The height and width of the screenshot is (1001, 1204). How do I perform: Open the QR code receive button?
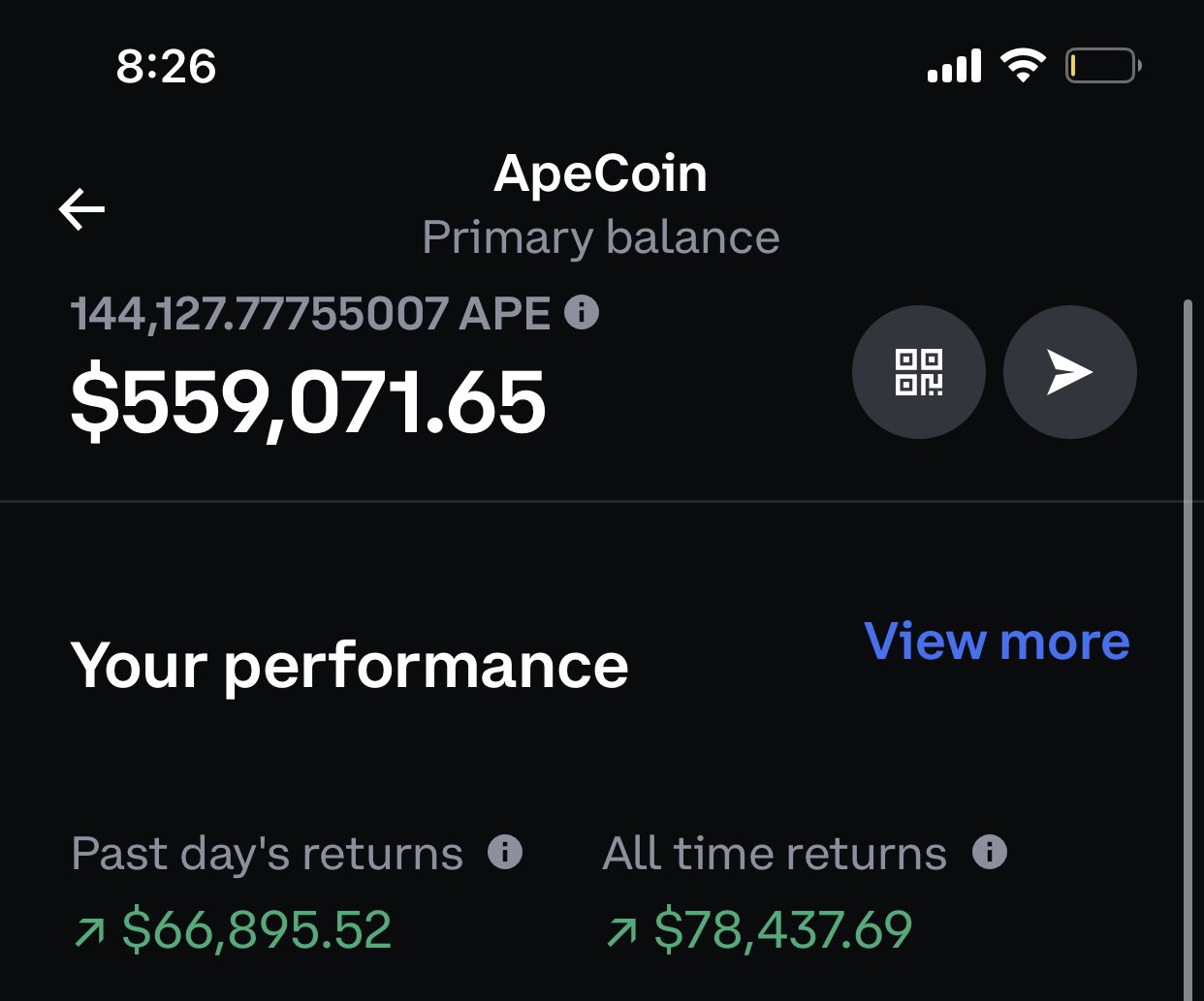(918, 372)
